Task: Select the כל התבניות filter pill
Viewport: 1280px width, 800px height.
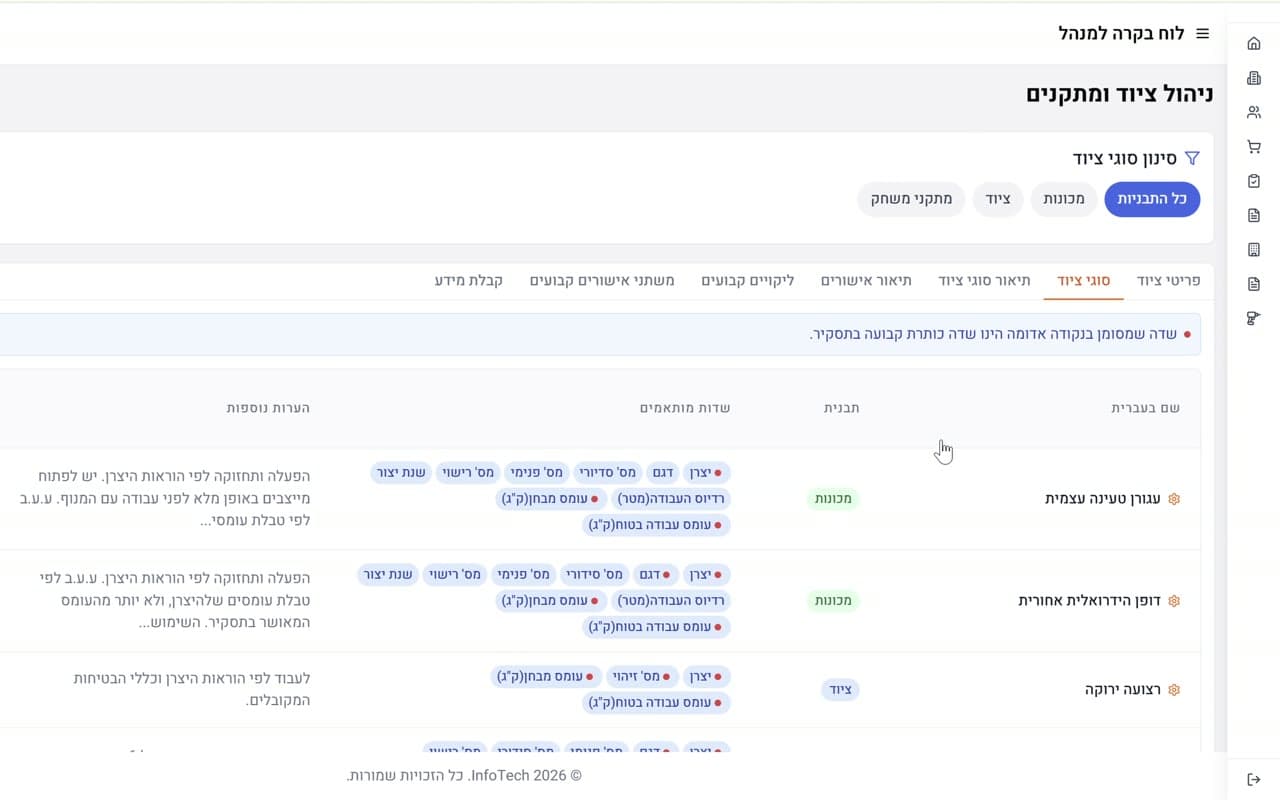Action: pyautogui.click(x=1152, y=199)
